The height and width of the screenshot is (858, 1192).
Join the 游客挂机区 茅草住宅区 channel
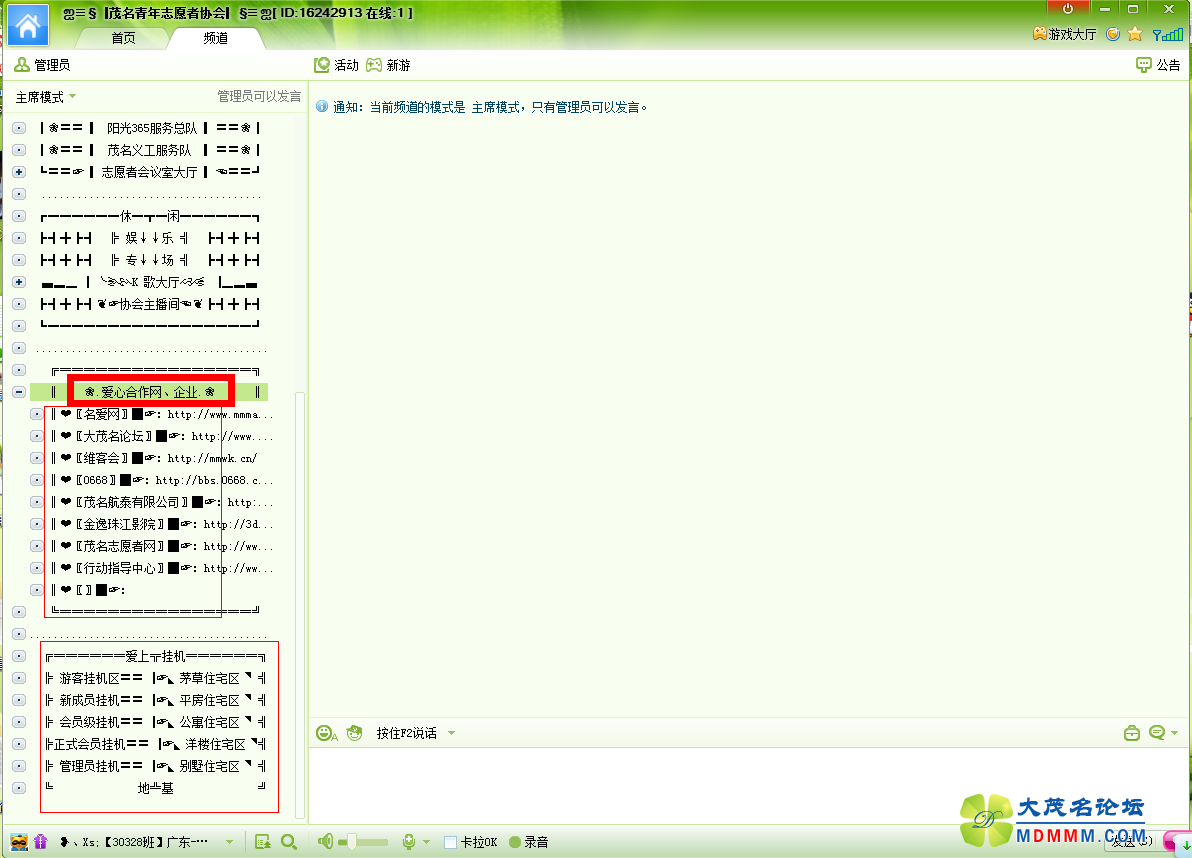(x=155, y=678)
